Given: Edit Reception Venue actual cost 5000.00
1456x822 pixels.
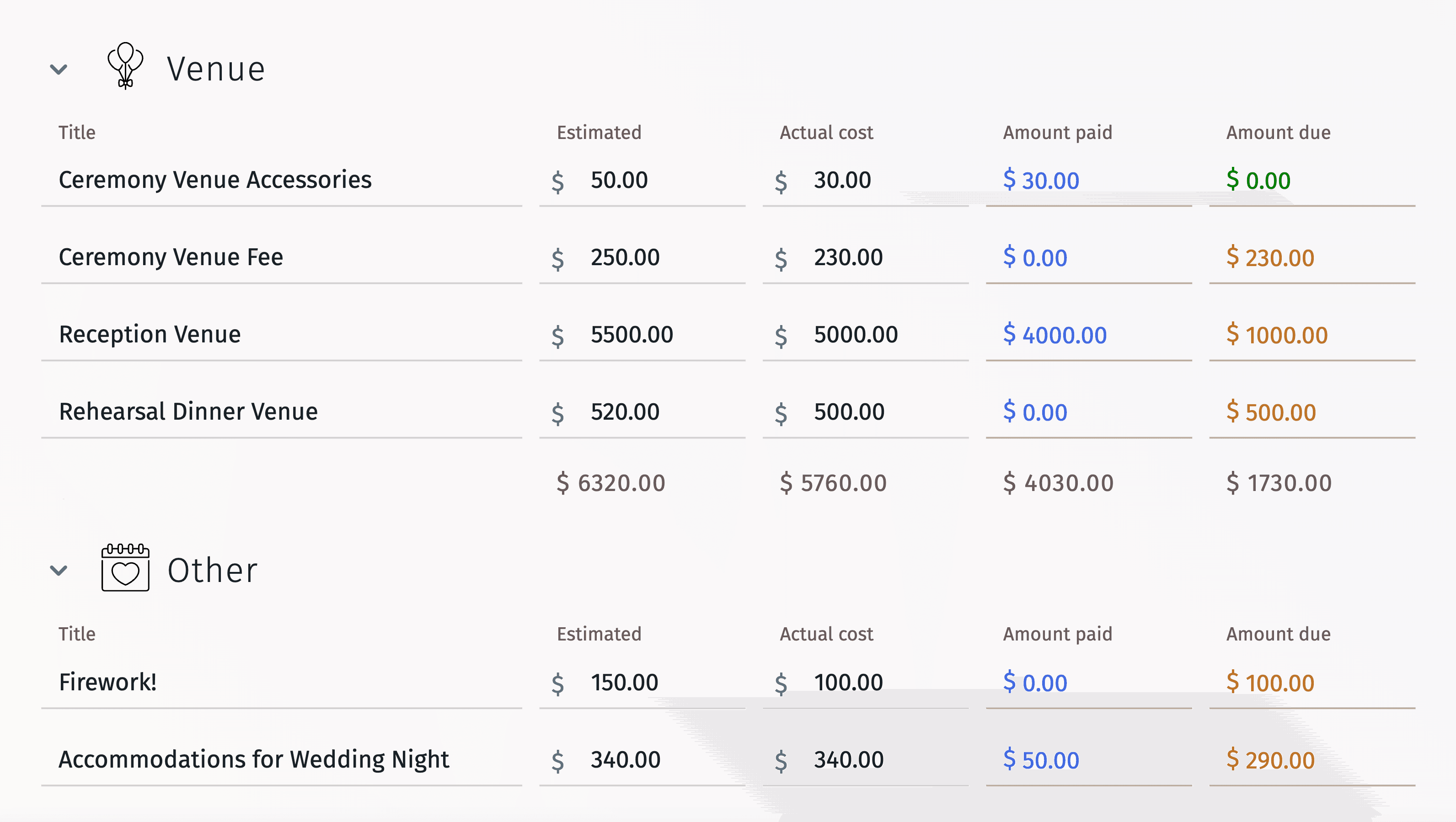Looking at the screenshot, I should pyautogui.click(x=856, y=335).
